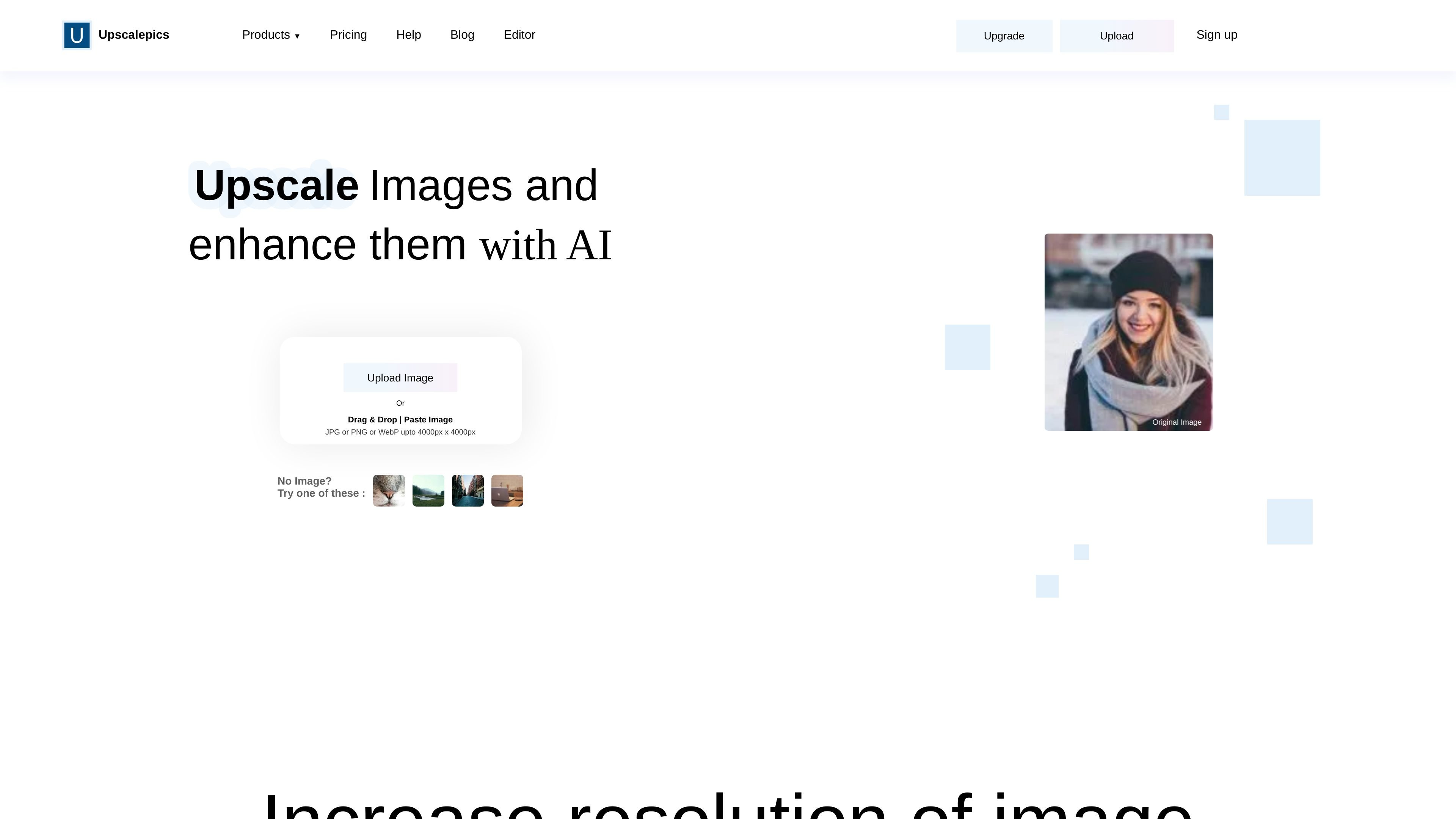Open the Editor page
1456x819 pixels.
pos(519,35)
